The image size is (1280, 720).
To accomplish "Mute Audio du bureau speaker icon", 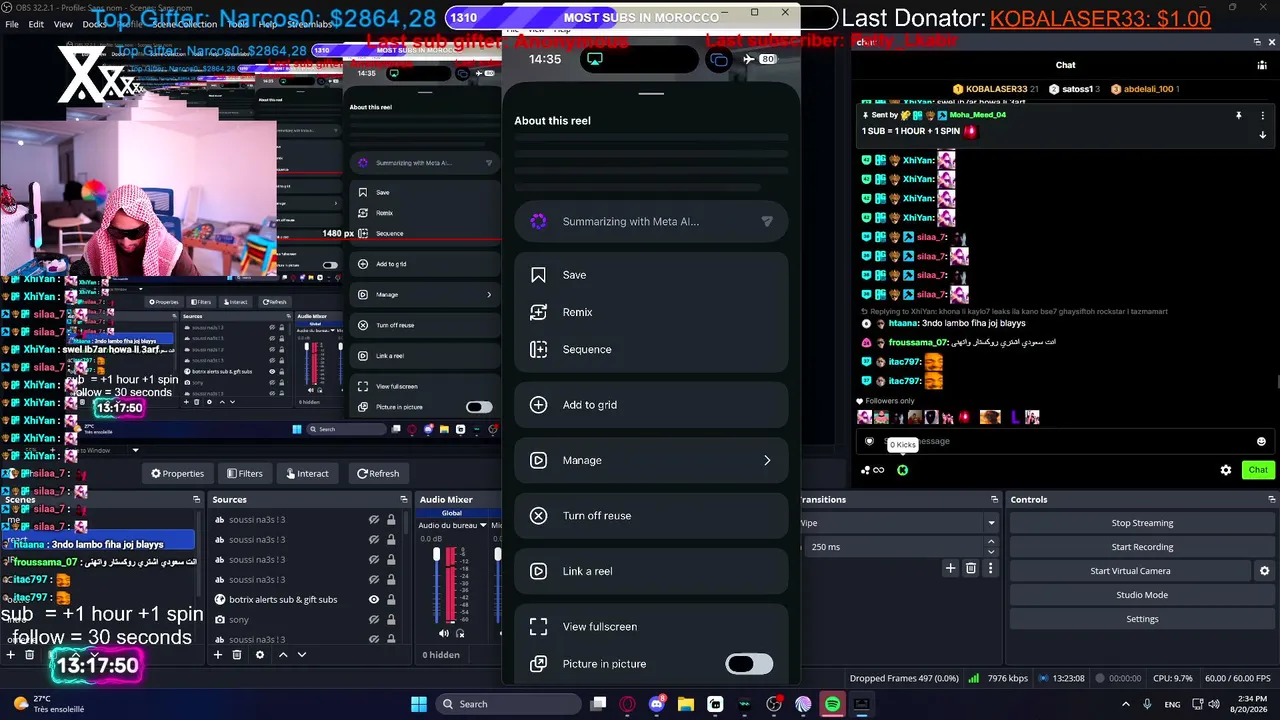I will [444, 633].
